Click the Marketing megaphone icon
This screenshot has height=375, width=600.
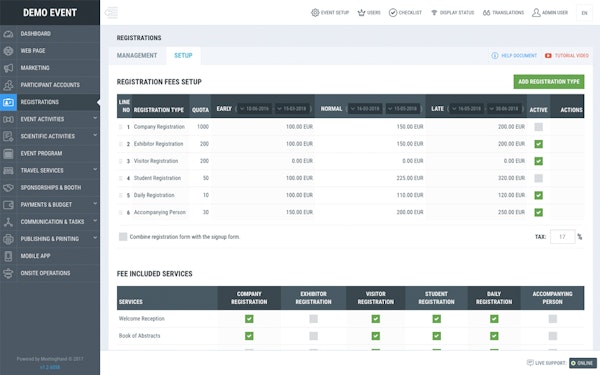[8, 68]
